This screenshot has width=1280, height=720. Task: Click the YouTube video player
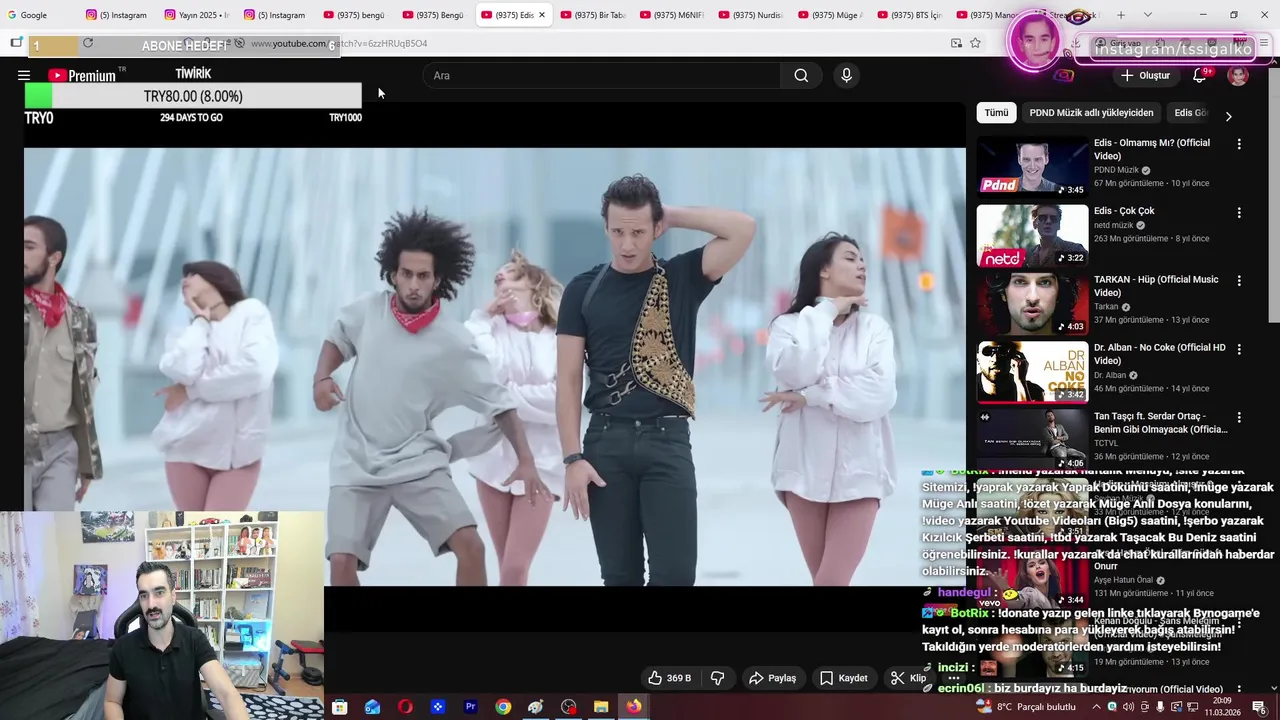(x=495, y=366)
